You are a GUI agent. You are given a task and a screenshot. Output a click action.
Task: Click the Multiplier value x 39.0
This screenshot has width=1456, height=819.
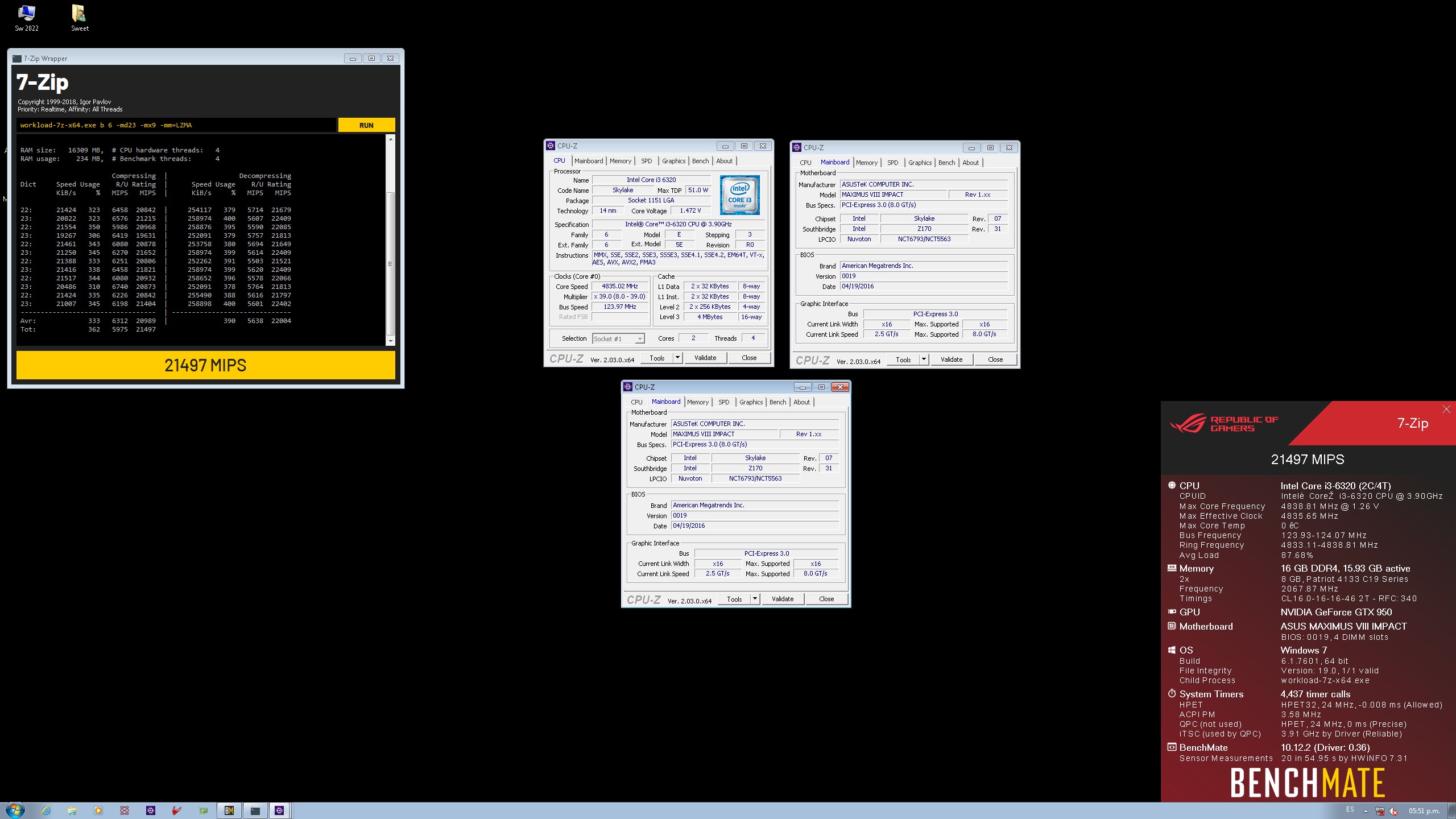tap(620, 297)
